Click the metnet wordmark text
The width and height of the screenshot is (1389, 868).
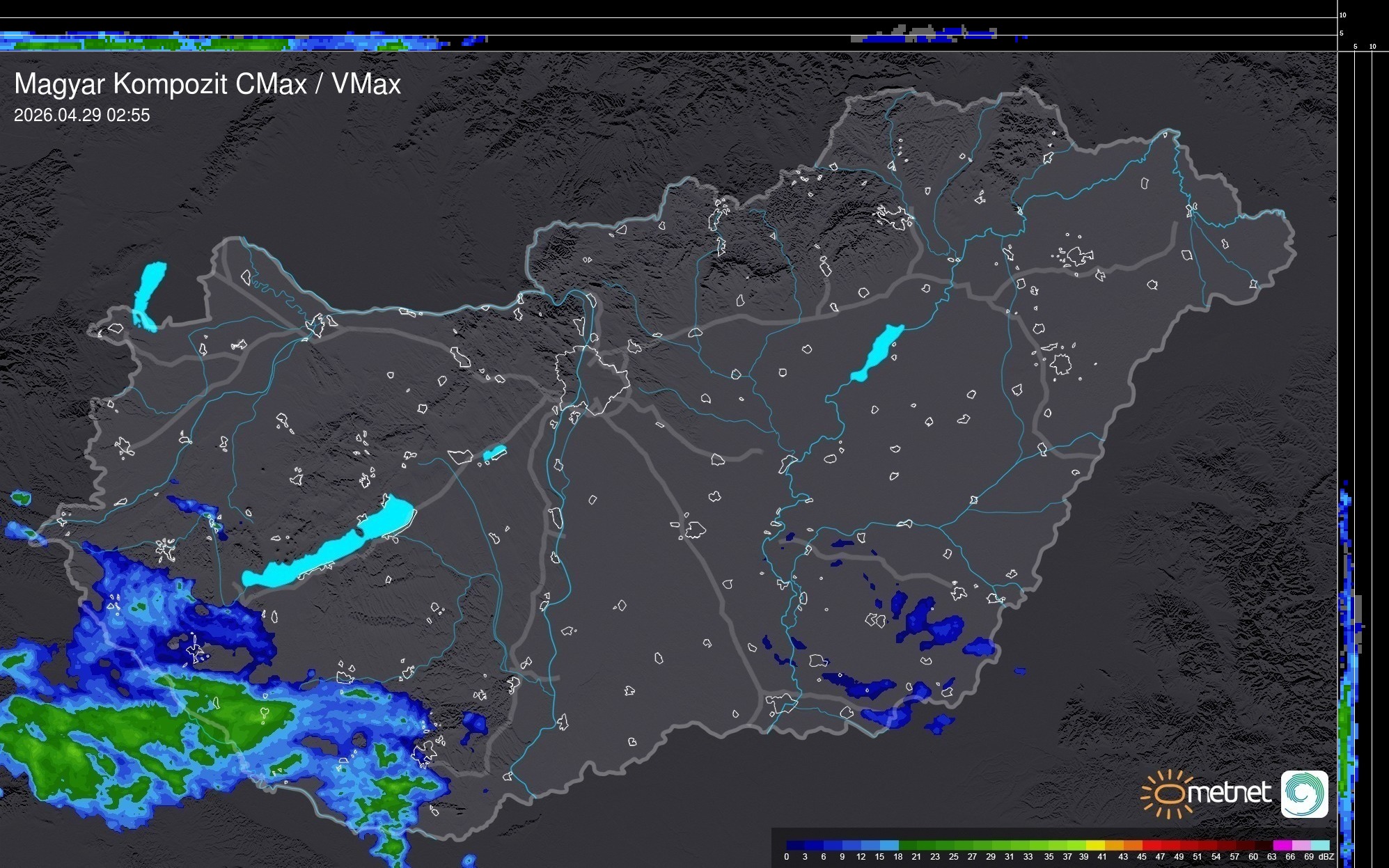(x=1229, y=793)
